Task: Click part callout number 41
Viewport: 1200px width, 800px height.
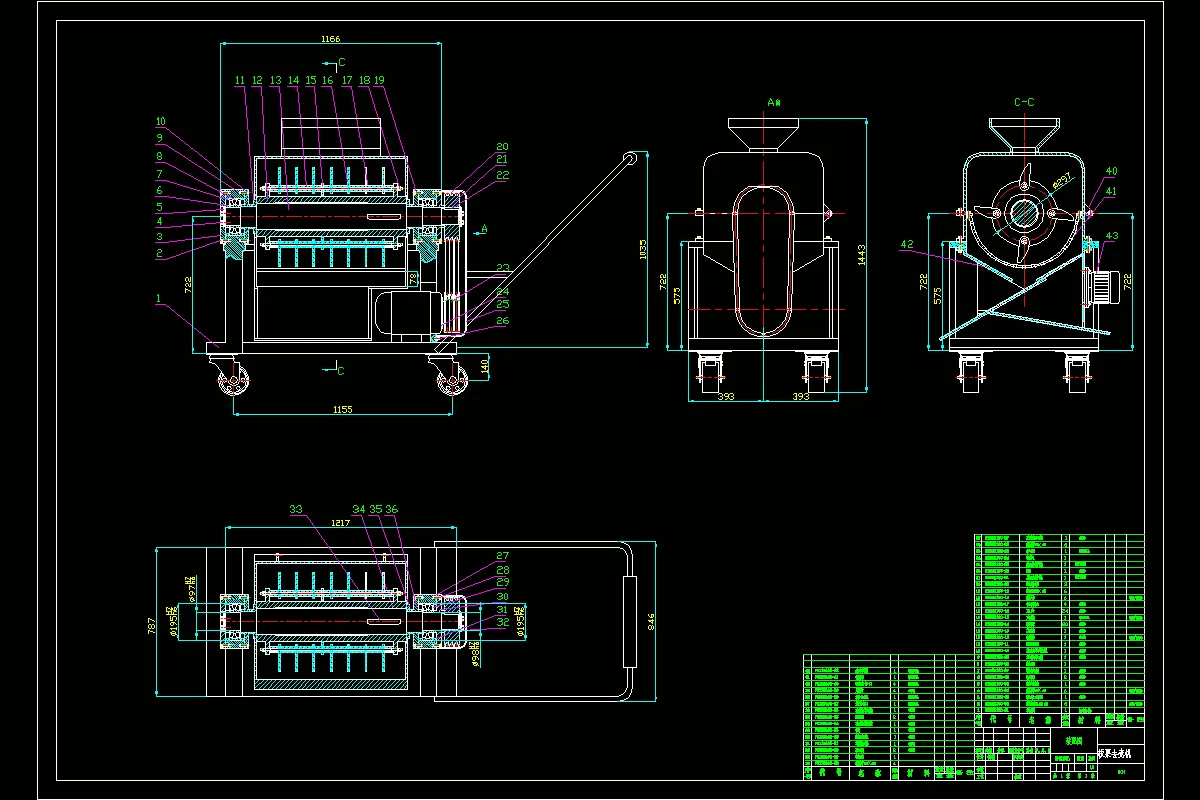Action: pyautogui.click(x=1111, y=191)
